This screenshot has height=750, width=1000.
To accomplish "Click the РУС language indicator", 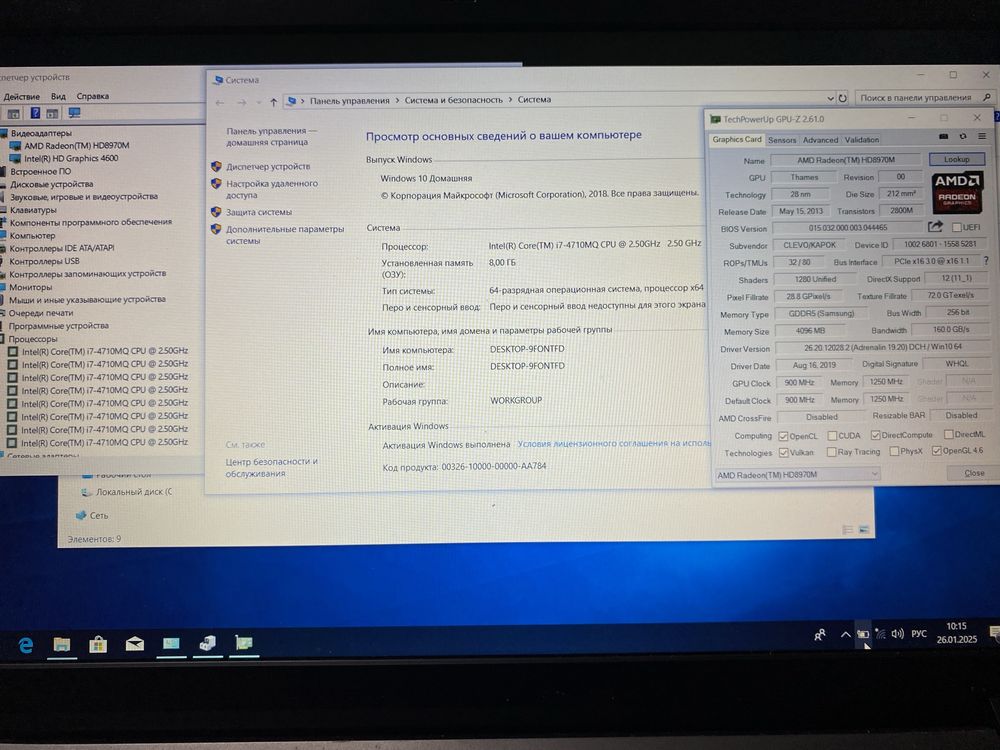I will click(919, 633).
